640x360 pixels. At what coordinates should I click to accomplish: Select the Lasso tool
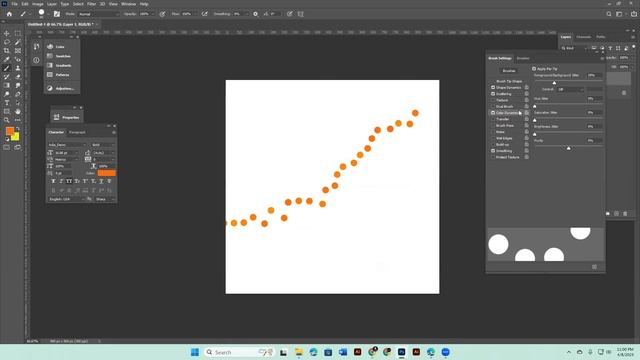coord(7,42)
